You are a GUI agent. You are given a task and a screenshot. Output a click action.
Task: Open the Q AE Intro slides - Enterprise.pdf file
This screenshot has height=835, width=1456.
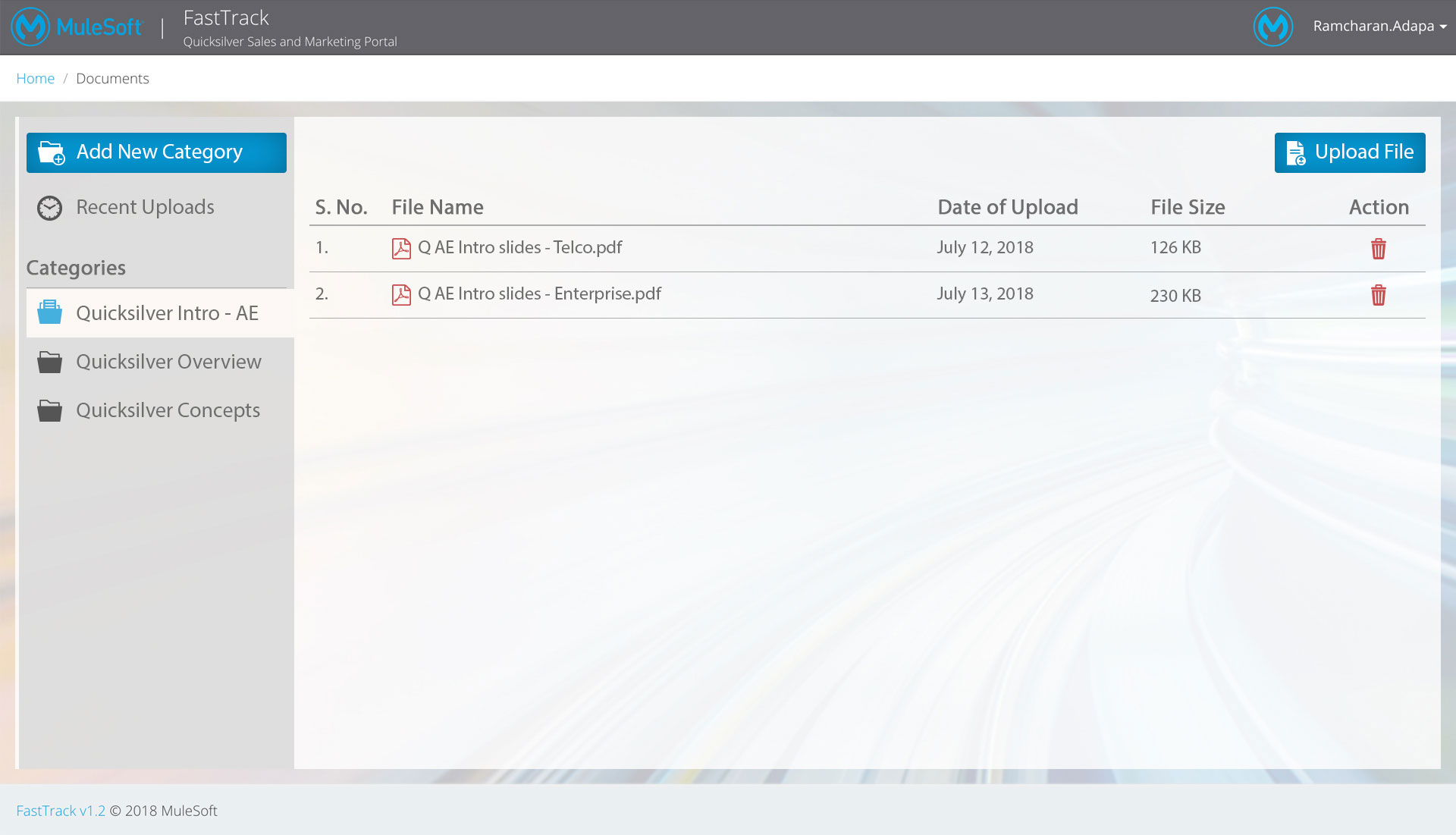point(539,294)
